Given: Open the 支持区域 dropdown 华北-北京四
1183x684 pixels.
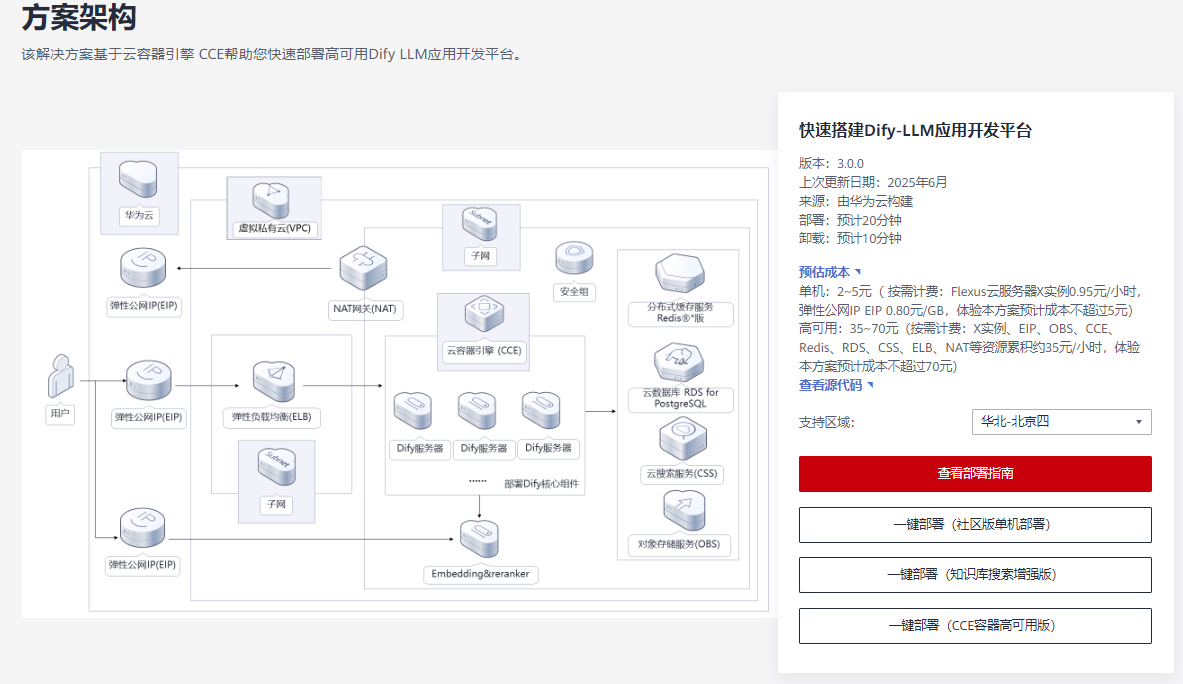Looking at the screenshot, I should [x=1062, y=422].
